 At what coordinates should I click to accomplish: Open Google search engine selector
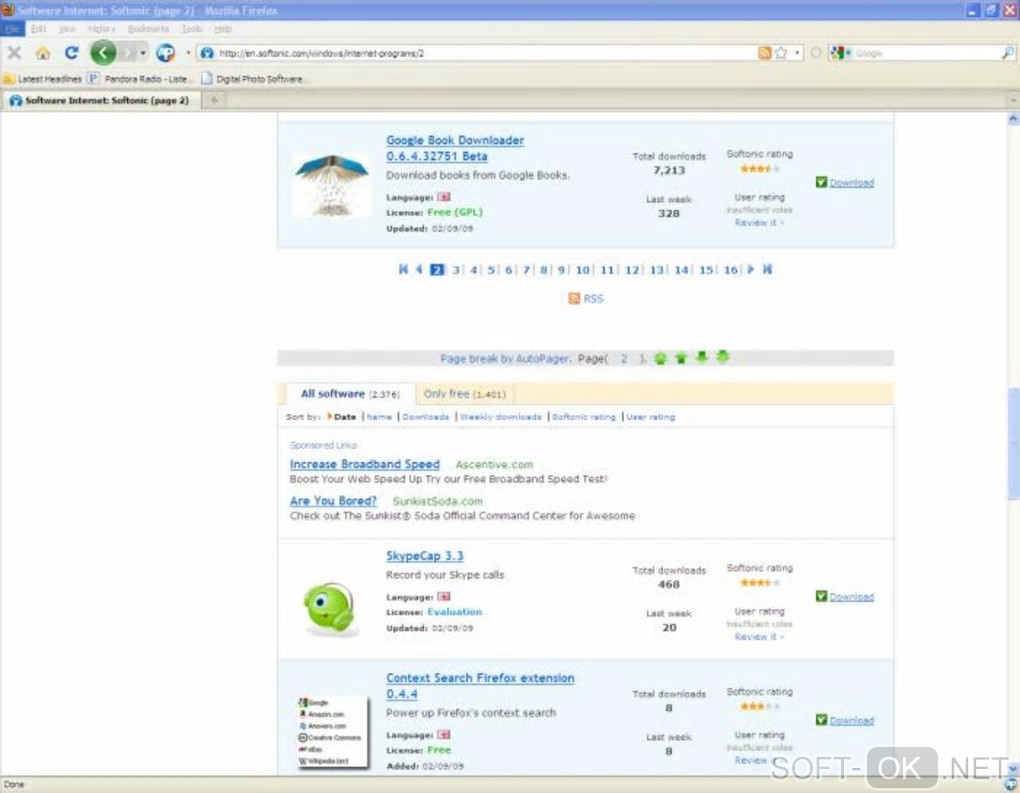840,53
